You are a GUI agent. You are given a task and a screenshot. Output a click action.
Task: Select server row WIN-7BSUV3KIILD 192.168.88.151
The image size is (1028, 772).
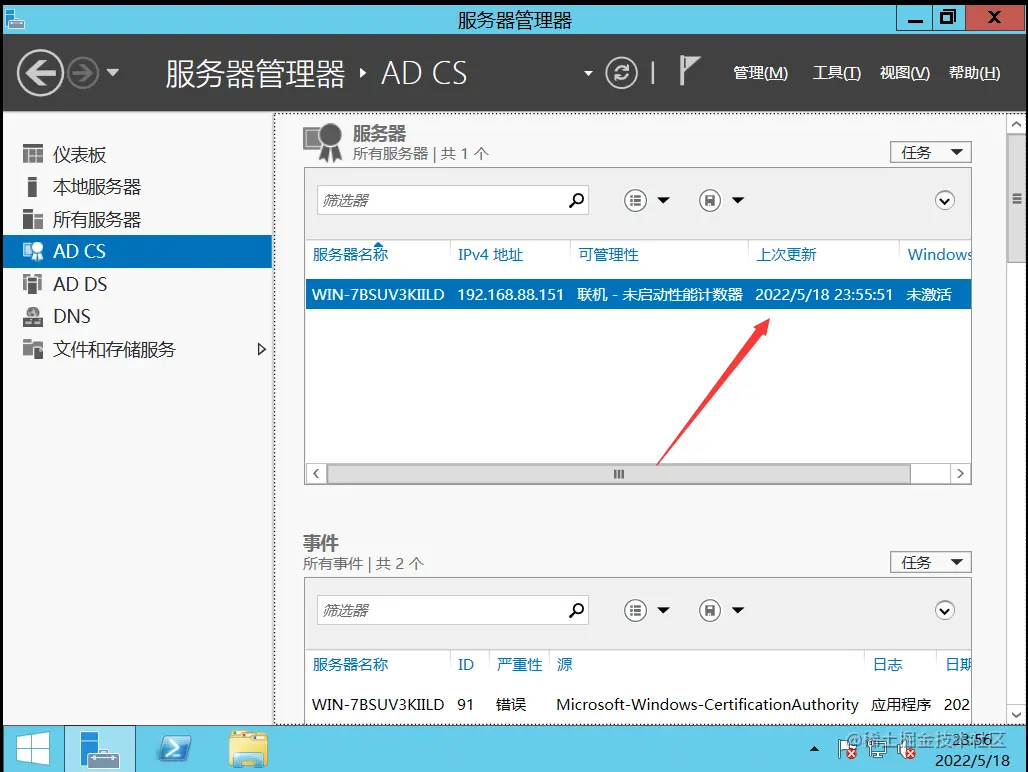coord(638,294)
